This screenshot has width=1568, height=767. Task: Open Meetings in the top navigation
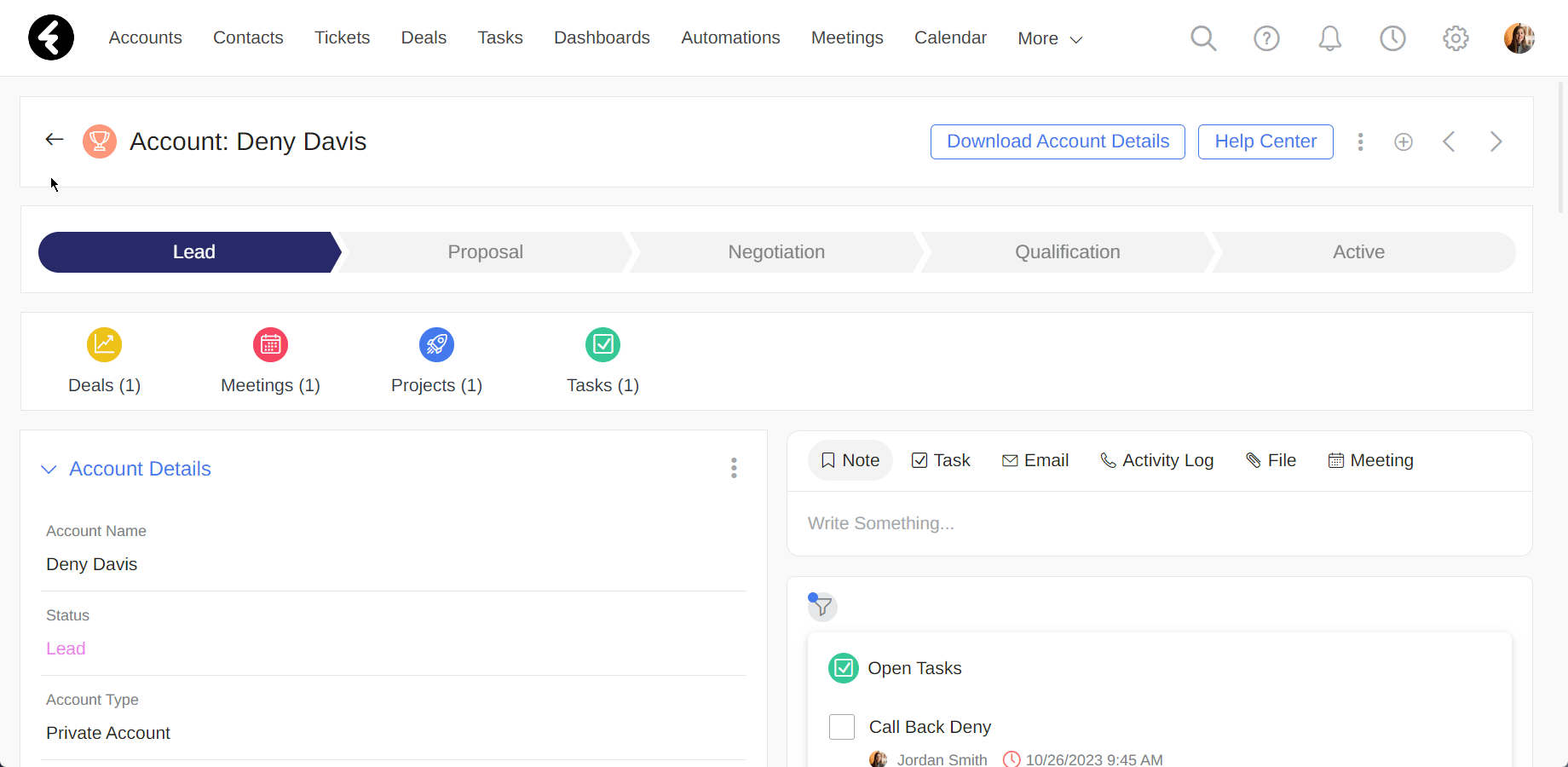[x=847, y=37]
